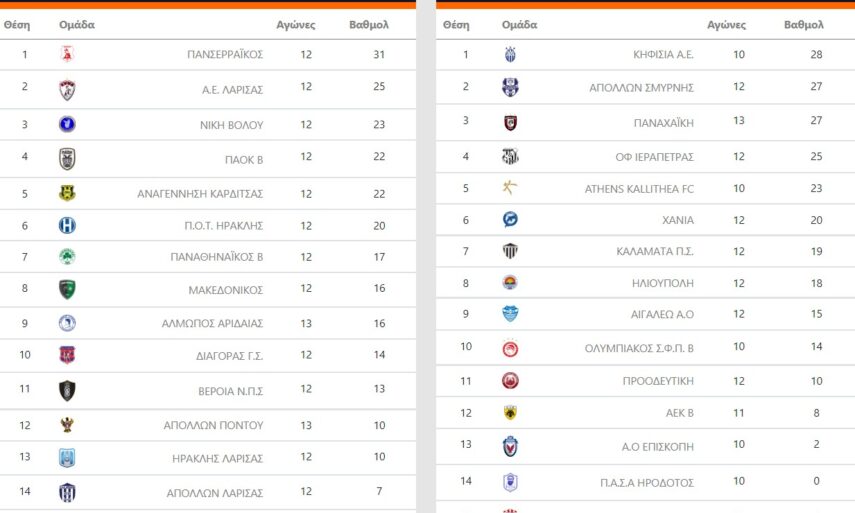Select the ΟΦ Ιεράπετρας team name

654,157
